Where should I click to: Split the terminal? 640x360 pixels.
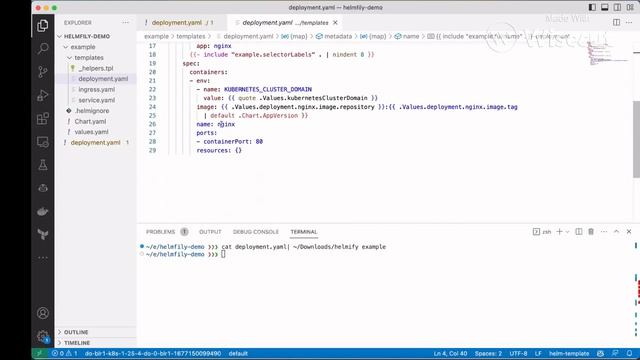click(x=578, y=231)
